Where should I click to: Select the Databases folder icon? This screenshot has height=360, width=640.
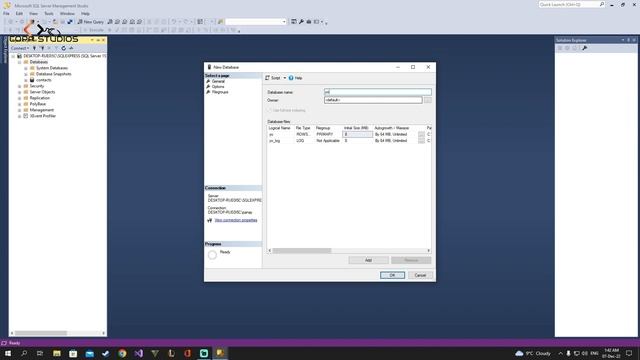(26, 62)
